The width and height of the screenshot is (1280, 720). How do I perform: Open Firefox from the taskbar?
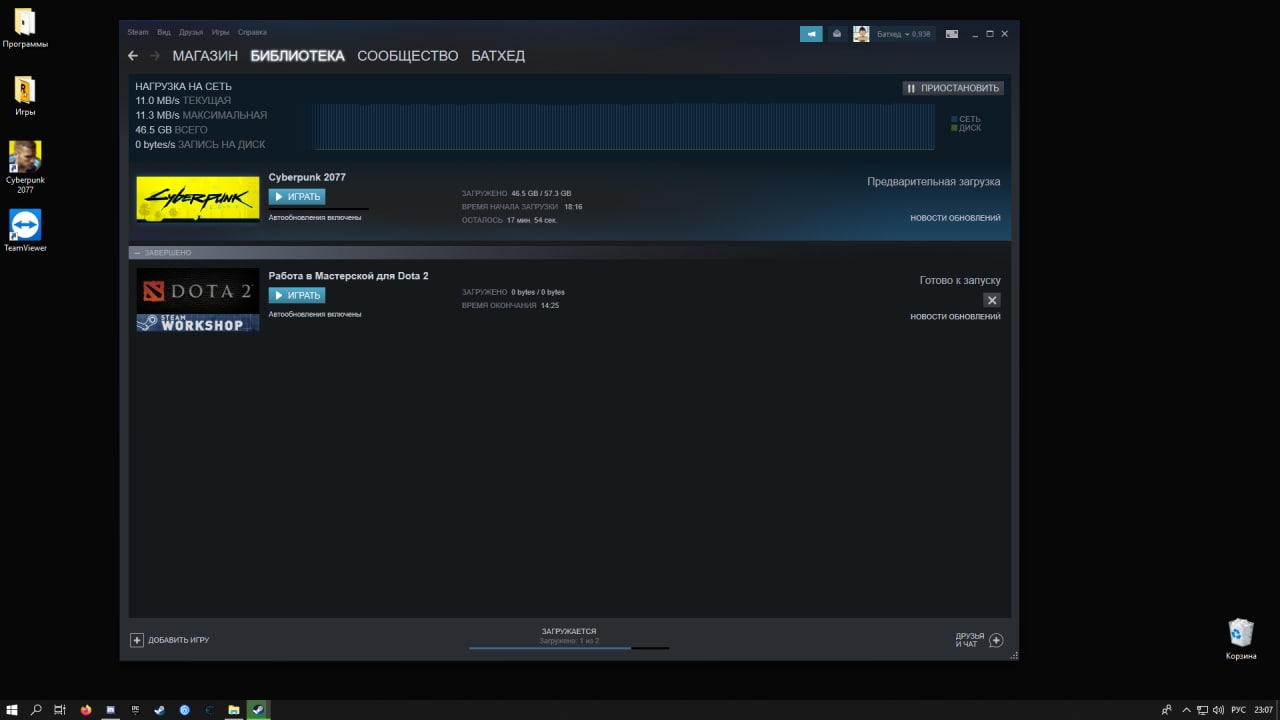(x=86, y=710)
